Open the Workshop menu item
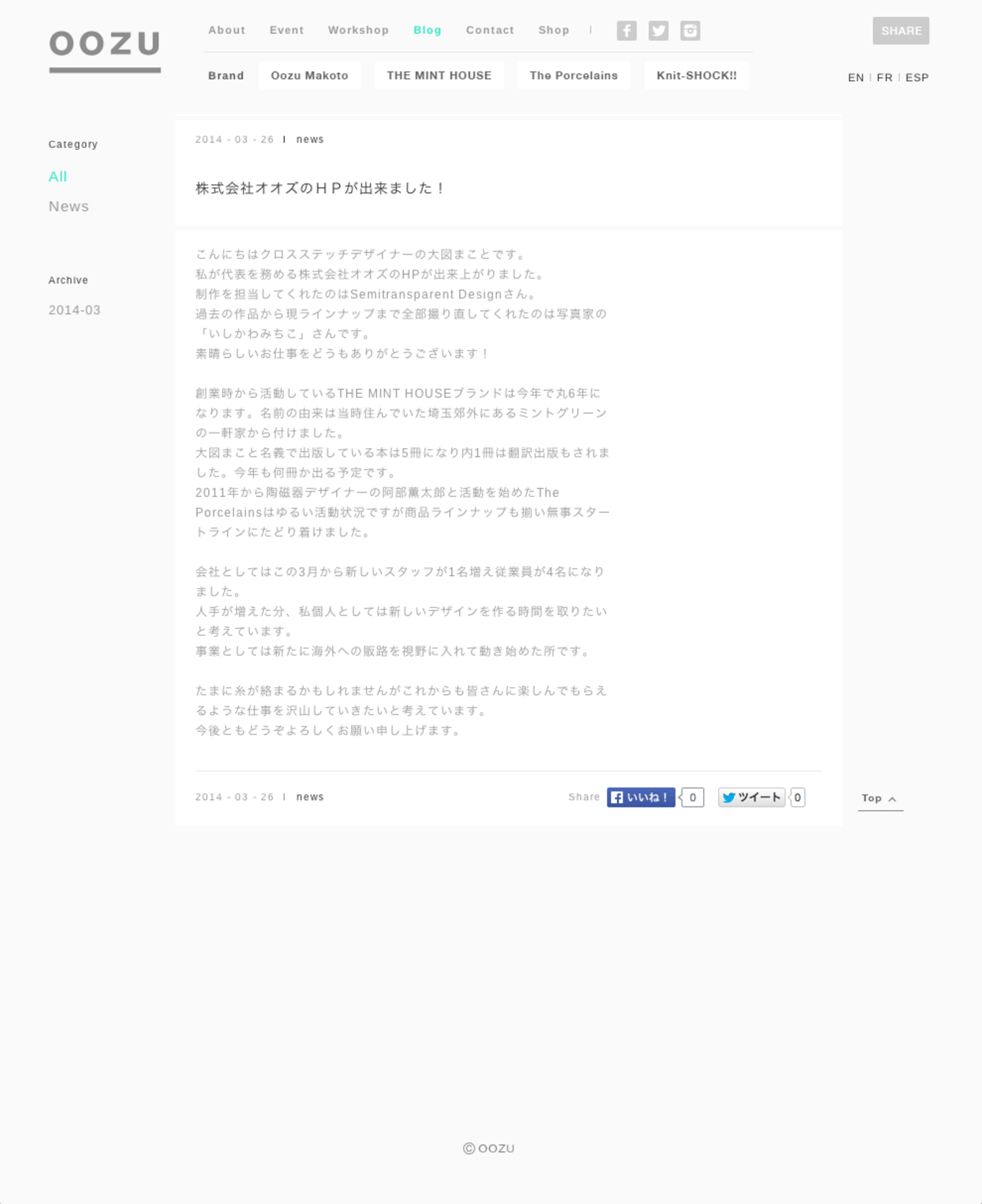The height and width of the screenshot is (1204, 982). [358, 30]
